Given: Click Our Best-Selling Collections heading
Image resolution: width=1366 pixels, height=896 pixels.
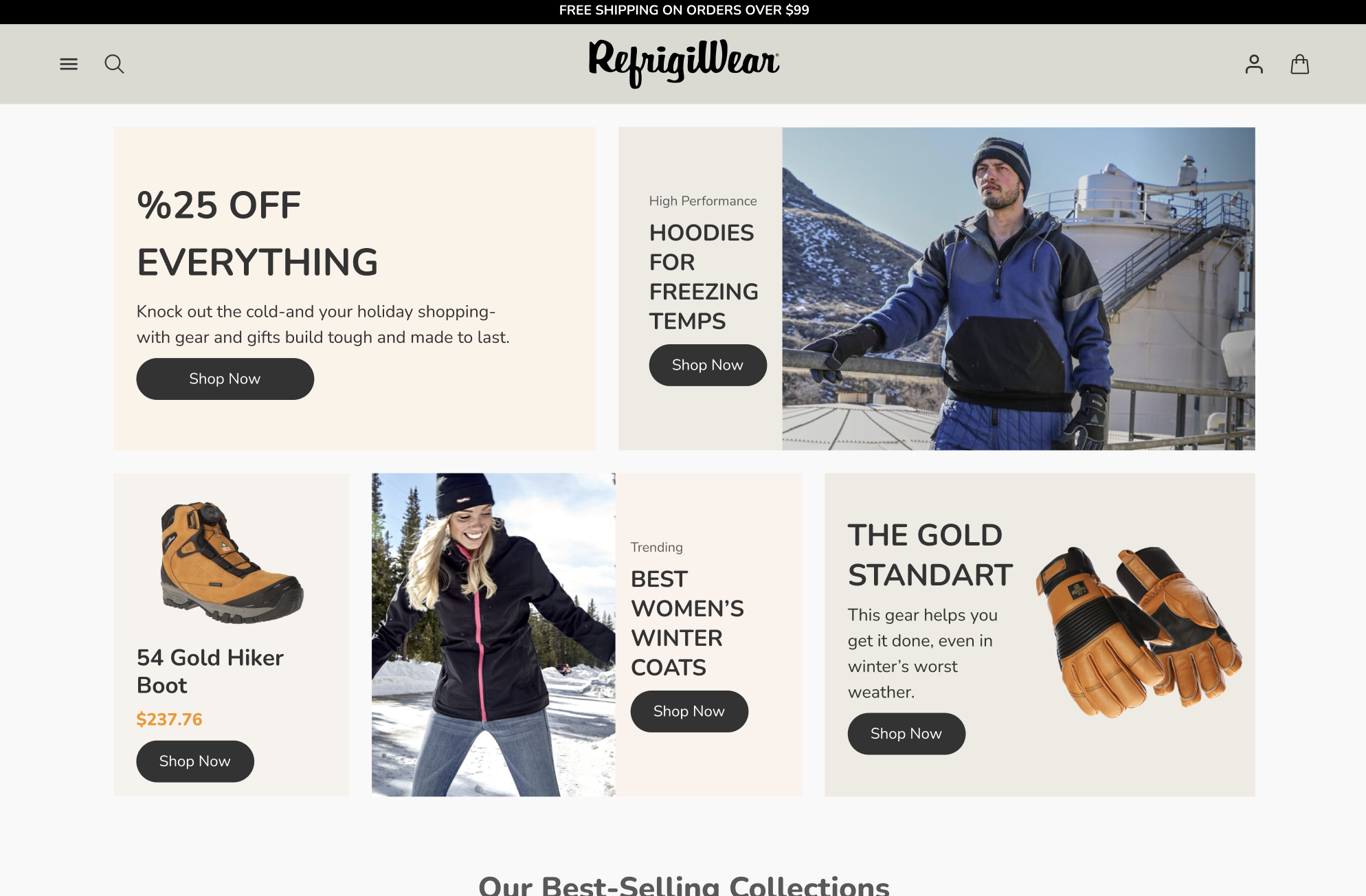Looking at the screenshot, I should pos(684,885).
